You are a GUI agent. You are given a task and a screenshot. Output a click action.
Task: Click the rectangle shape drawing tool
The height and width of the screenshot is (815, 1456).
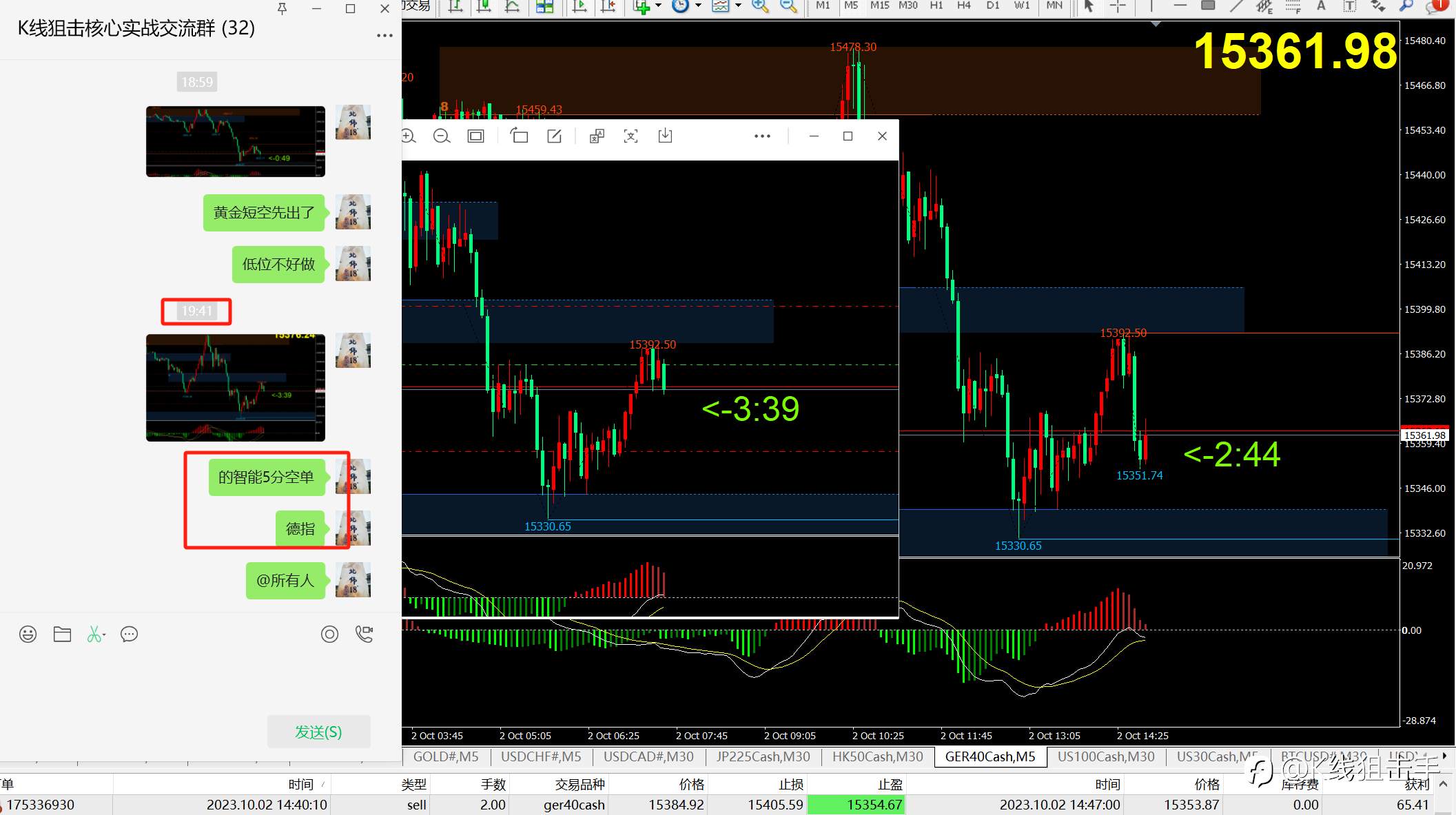1207,6
